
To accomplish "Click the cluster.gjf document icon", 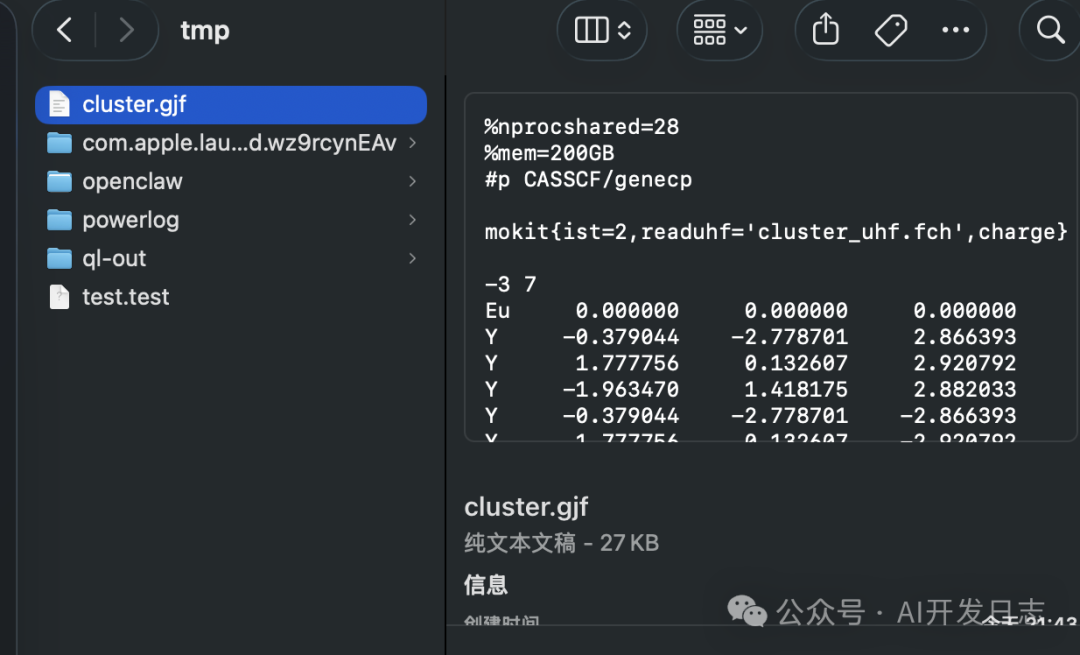I will 59,105.
